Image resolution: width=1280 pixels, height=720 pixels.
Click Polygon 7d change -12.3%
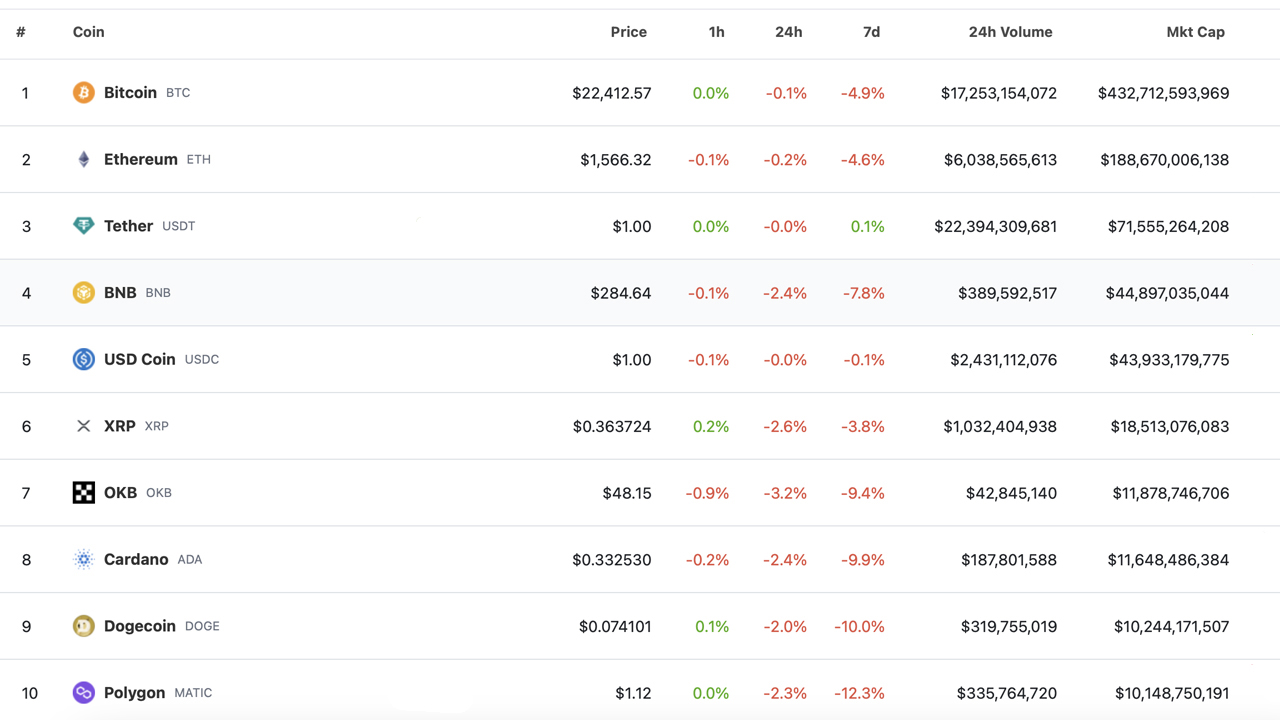tap(860, 693)
